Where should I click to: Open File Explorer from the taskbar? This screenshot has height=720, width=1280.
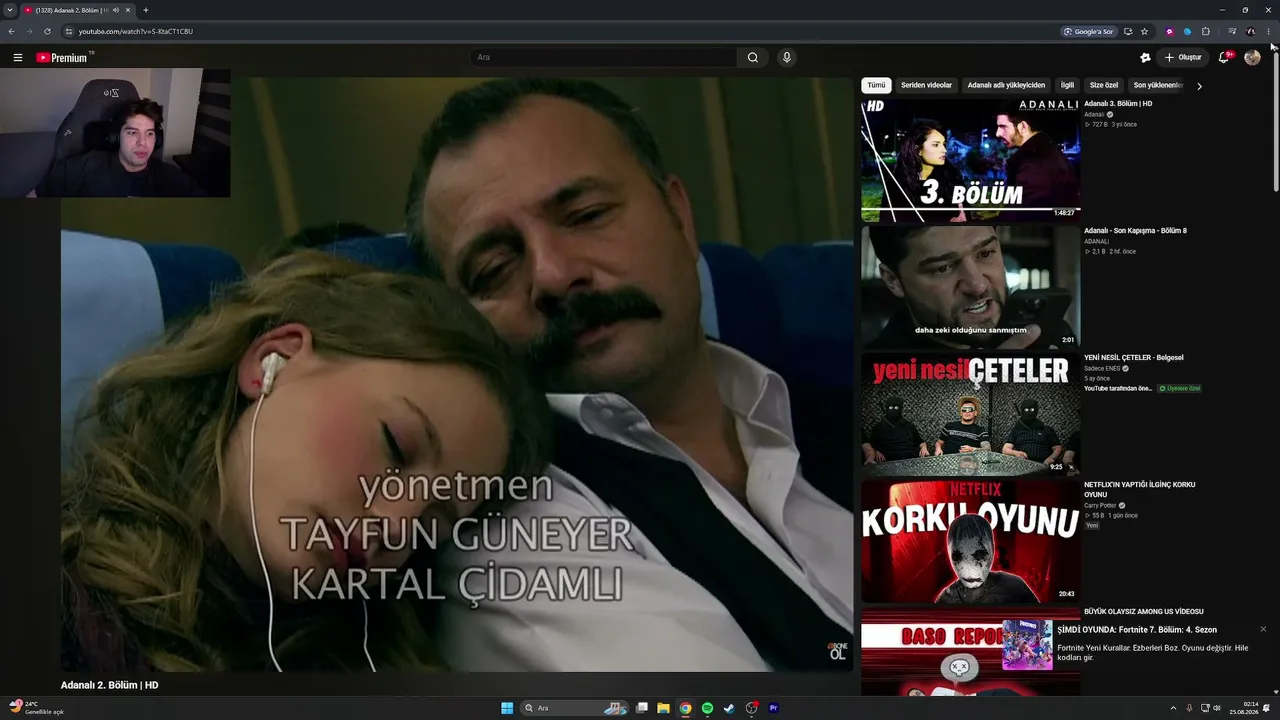pyautogui.click(x=663, y=708)
